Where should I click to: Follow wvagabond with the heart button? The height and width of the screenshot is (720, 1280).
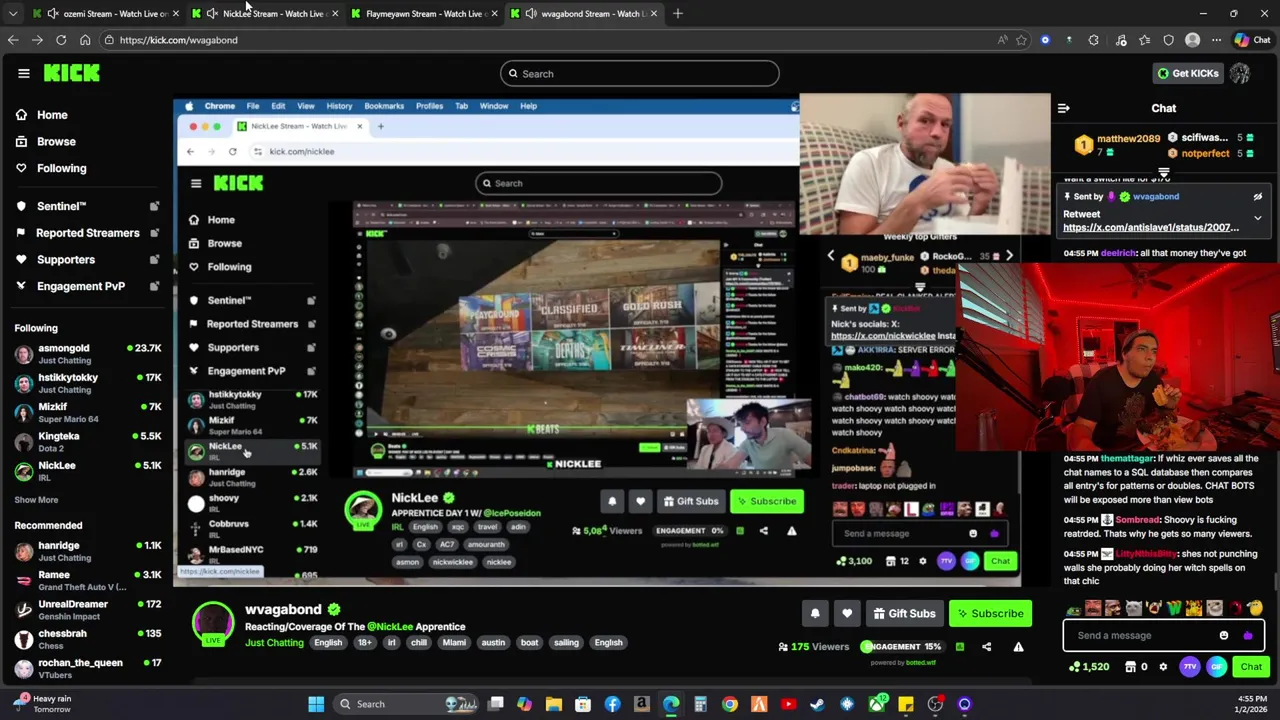coord(847,613)
